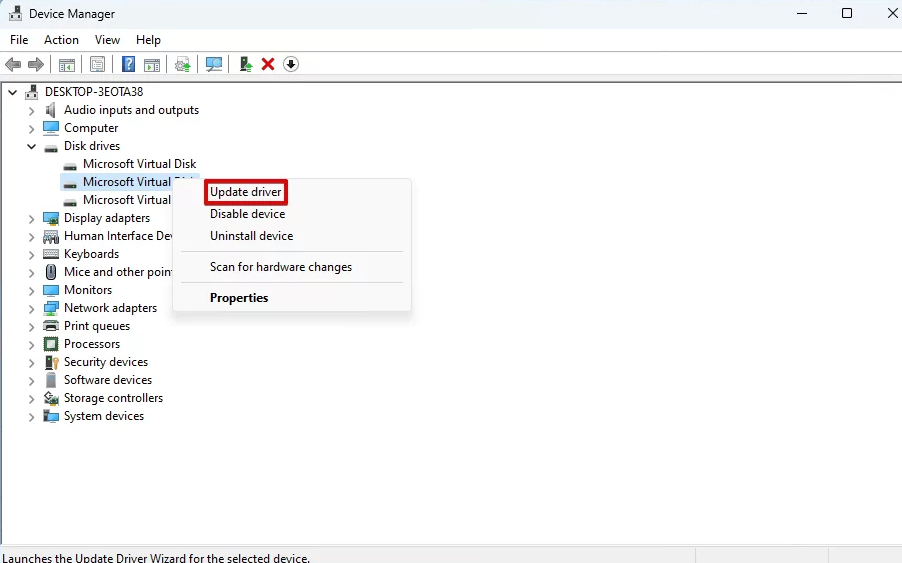Viewport: 902px width, 563px height.
Task: Toggle the Show/Hide Action Pane toolbar icon
Action: pos(152,64)
